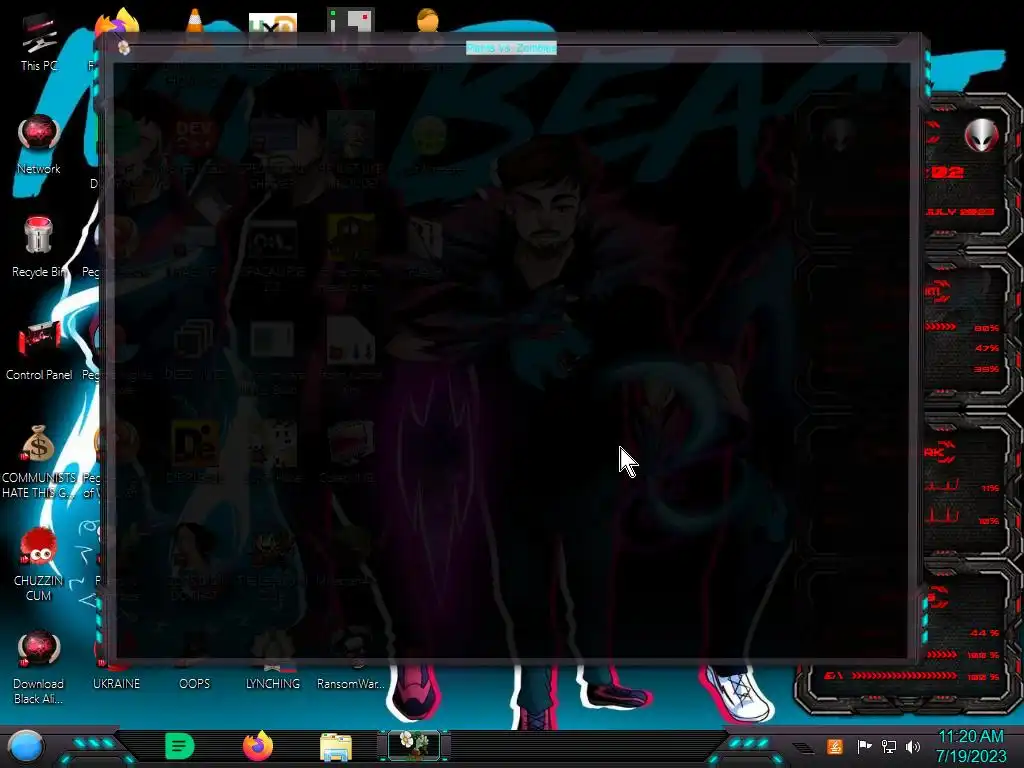Viewport: 1024px width, 768px height.
Task: Click the Recycle Bin desktop icon
Action: 39,247
